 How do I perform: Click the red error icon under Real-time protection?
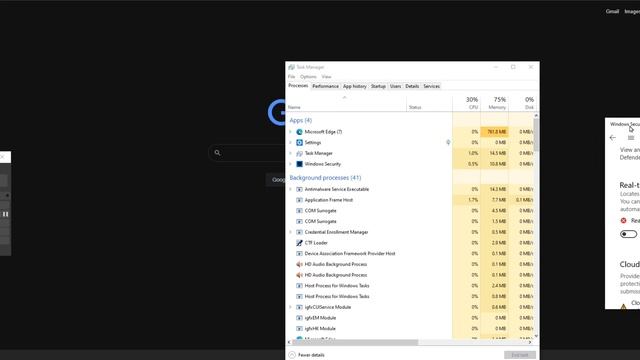623,220
